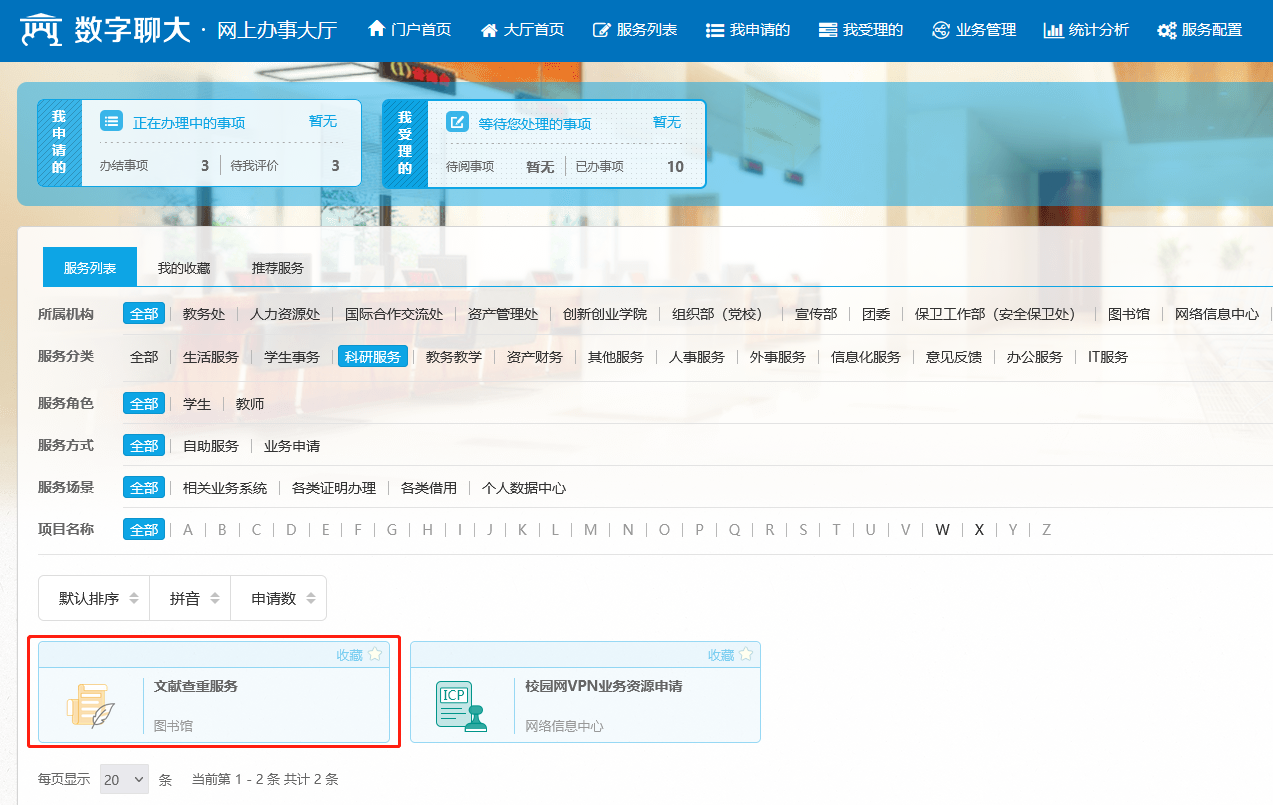Select 自助服务 under 服务方式 filter

[x=211, y=446]
